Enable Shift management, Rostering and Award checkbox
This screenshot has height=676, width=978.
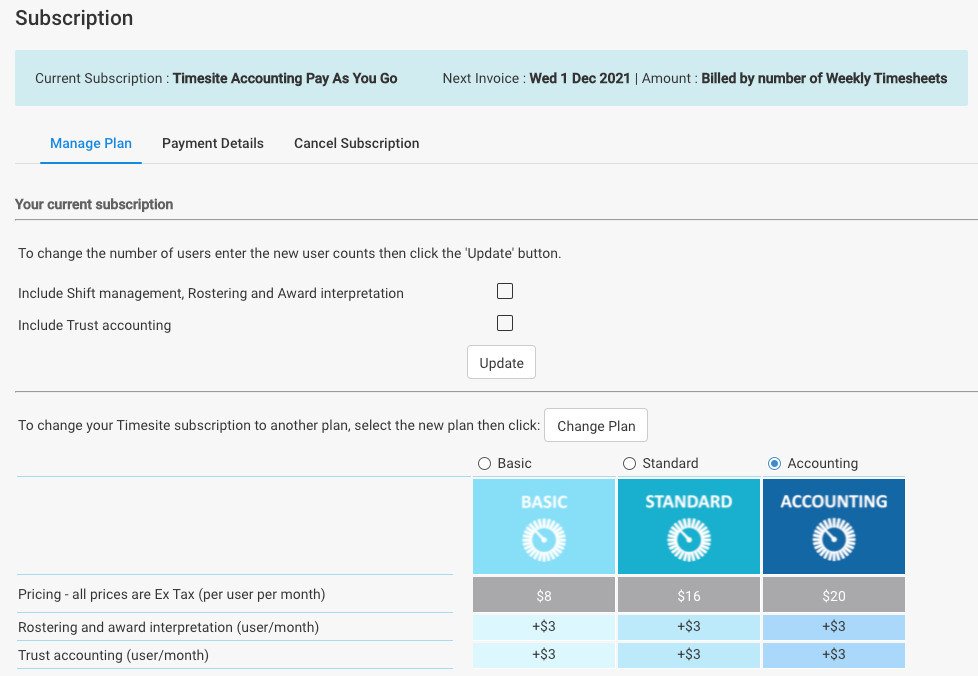click(505, 291)
